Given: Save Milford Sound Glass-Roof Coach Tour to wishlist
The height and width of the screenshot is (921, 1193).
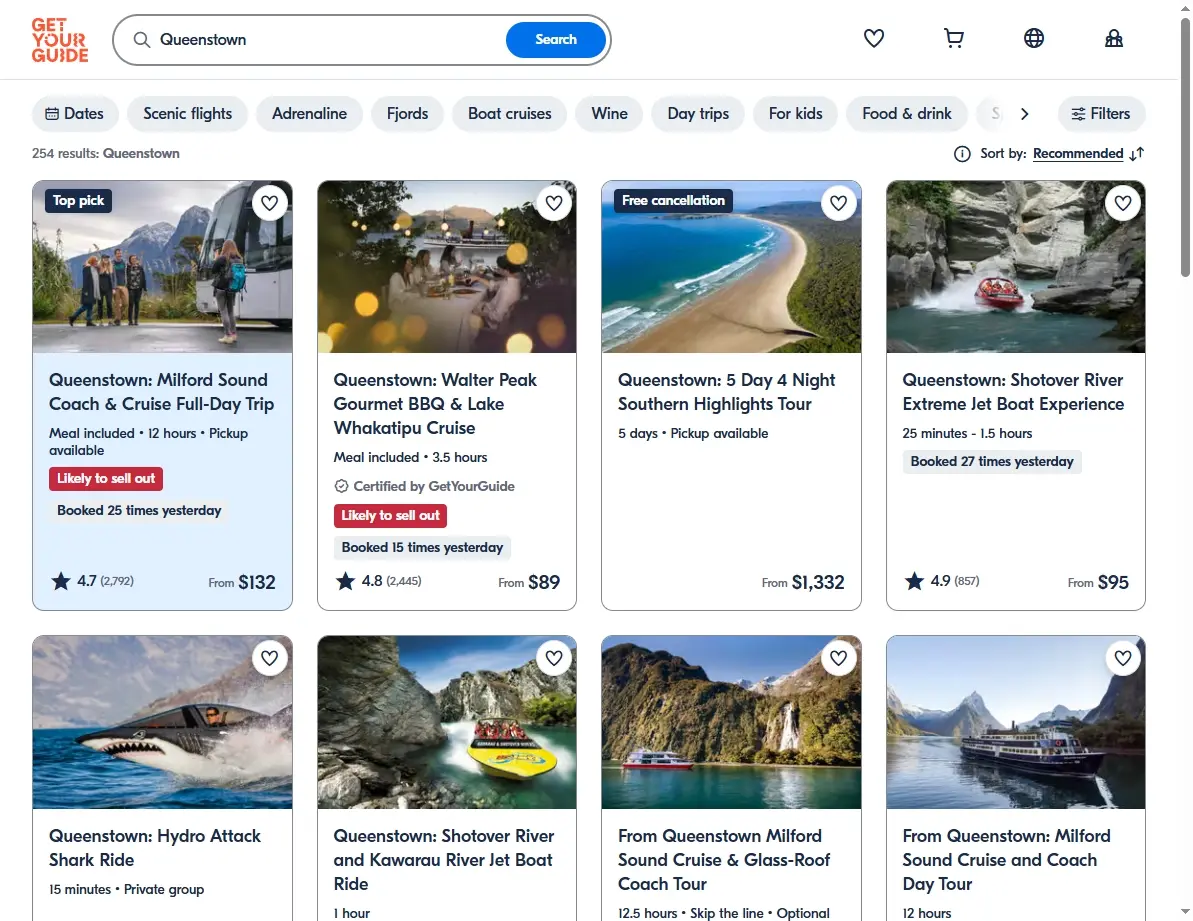Looking at the screenshot, I should pos(838,658).
